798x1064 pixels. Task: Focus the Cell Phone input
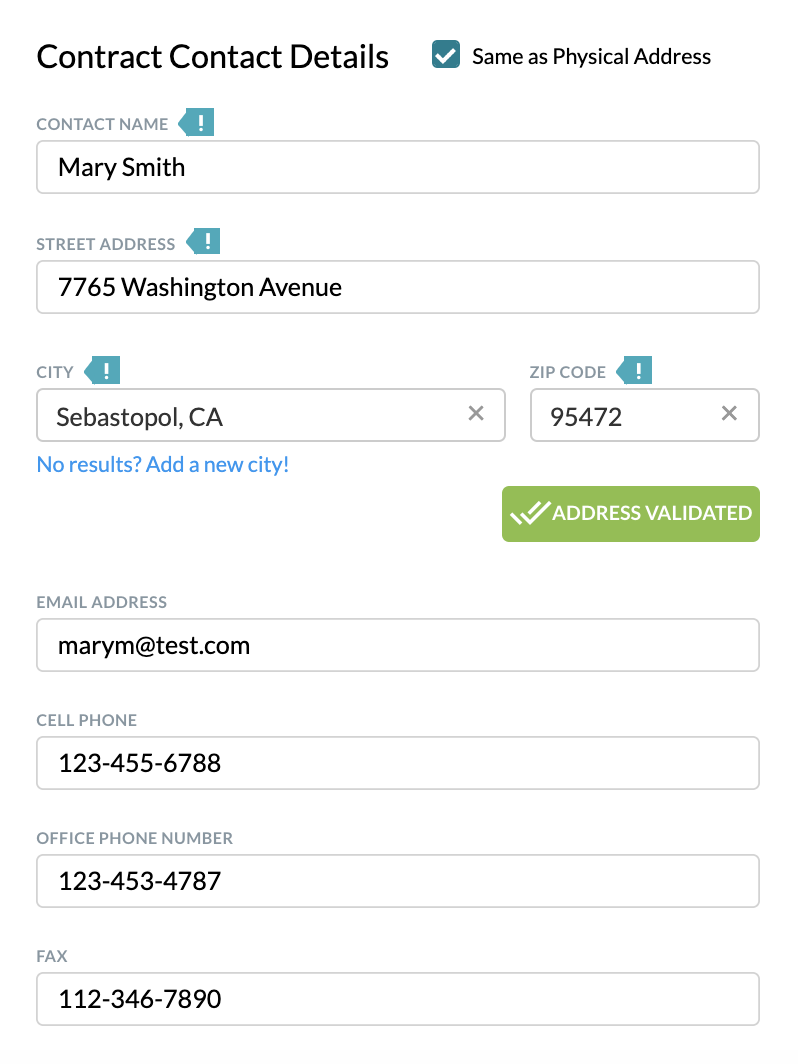coord(398,763)
